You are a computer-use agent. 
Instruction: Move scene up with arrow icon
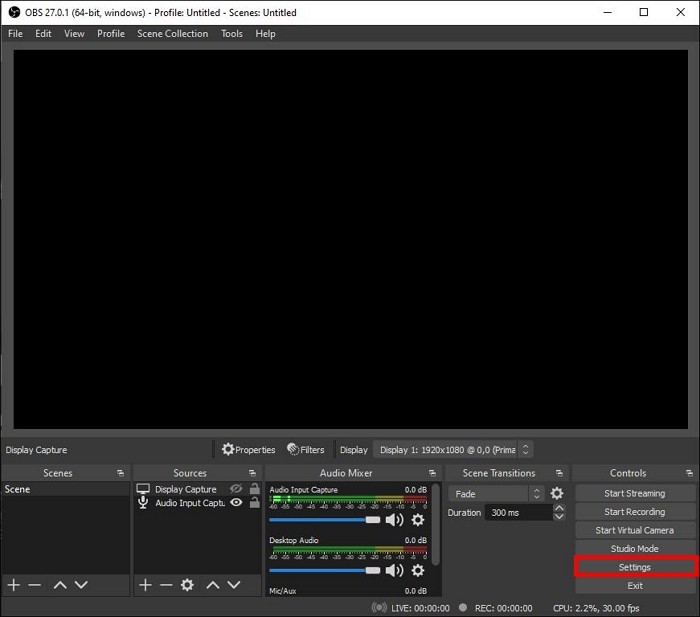(60, 584)
